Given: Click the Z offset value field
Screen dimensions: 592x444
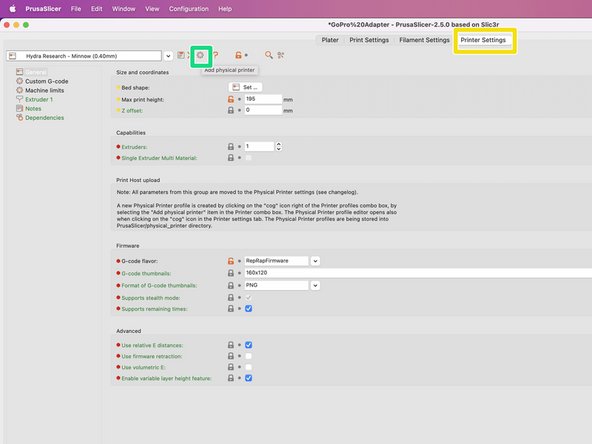Looking at the screenshot, I should click(263, 110).
